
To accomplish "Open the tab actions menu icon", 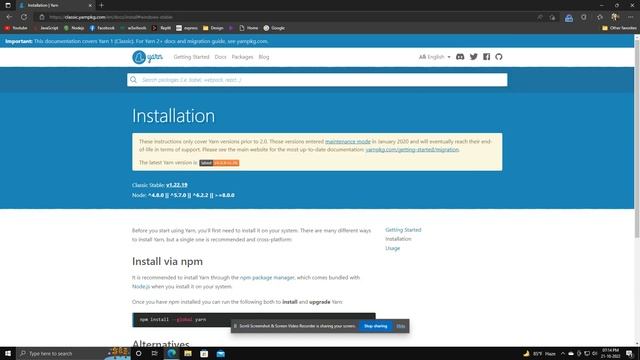I will point(8,5).
